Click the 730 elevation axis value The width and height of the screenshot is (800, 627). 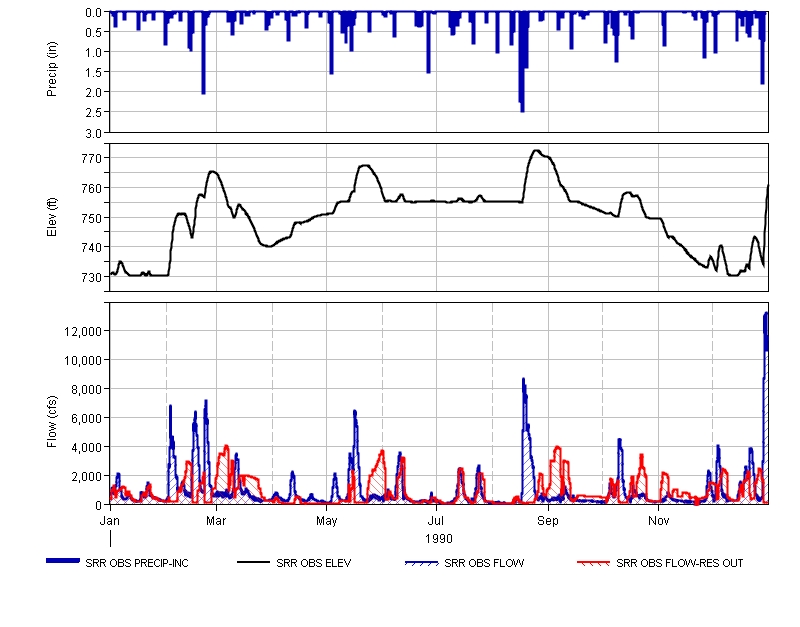click(92, 277)
